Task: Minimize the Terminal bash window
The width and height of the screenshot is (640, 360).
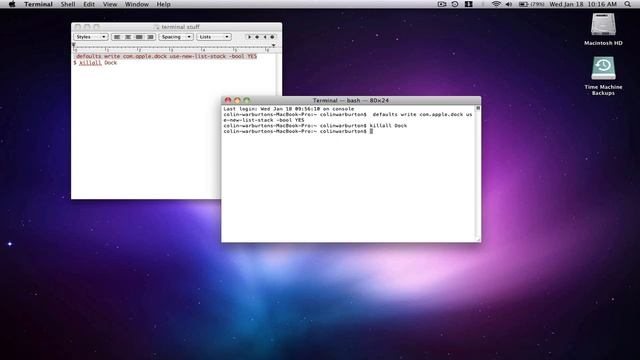Action: coord(237,100)
